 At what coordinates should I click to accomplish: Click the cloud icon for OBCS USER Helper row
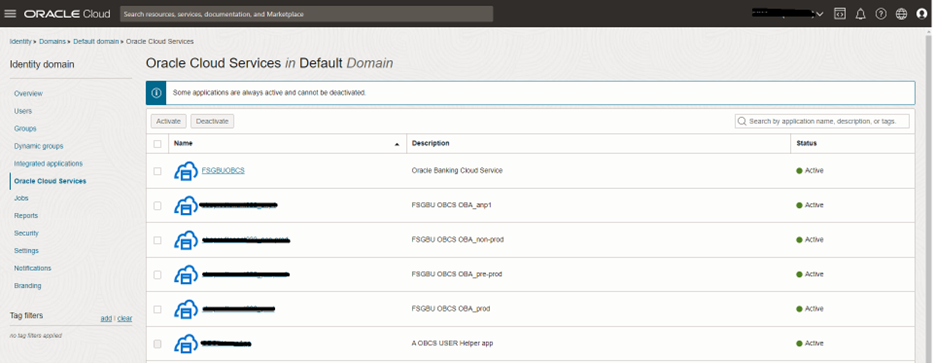[185, 344]
